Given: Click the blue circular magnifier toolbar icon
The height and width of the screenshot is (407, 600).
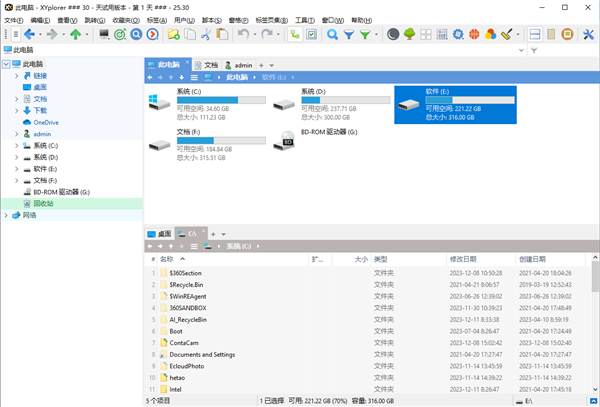Looking at the screenshot, I should point(136,34).
